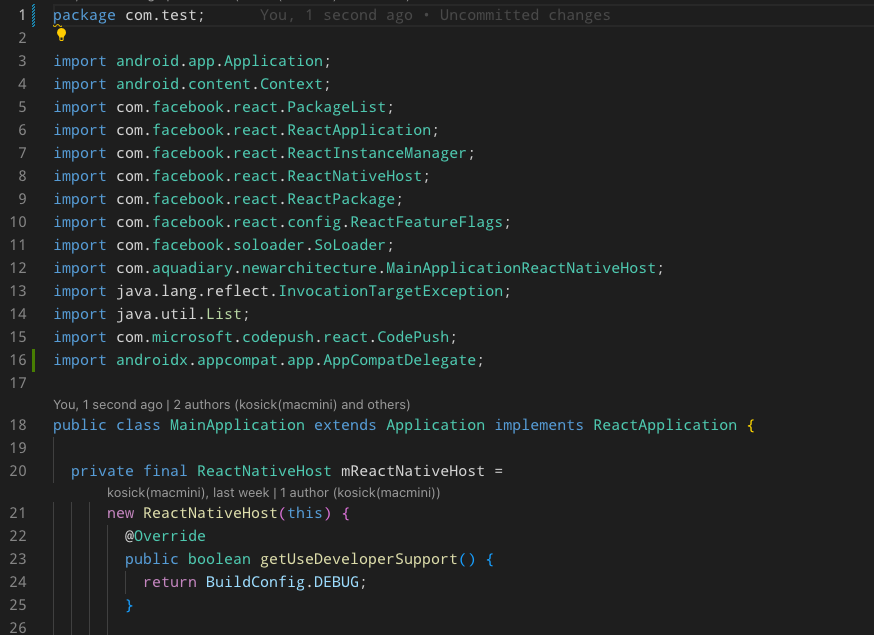Click 'getUseDeveloperSupport' method name
The height and width of the screenshot is (635, 874).
coord(359,559)
